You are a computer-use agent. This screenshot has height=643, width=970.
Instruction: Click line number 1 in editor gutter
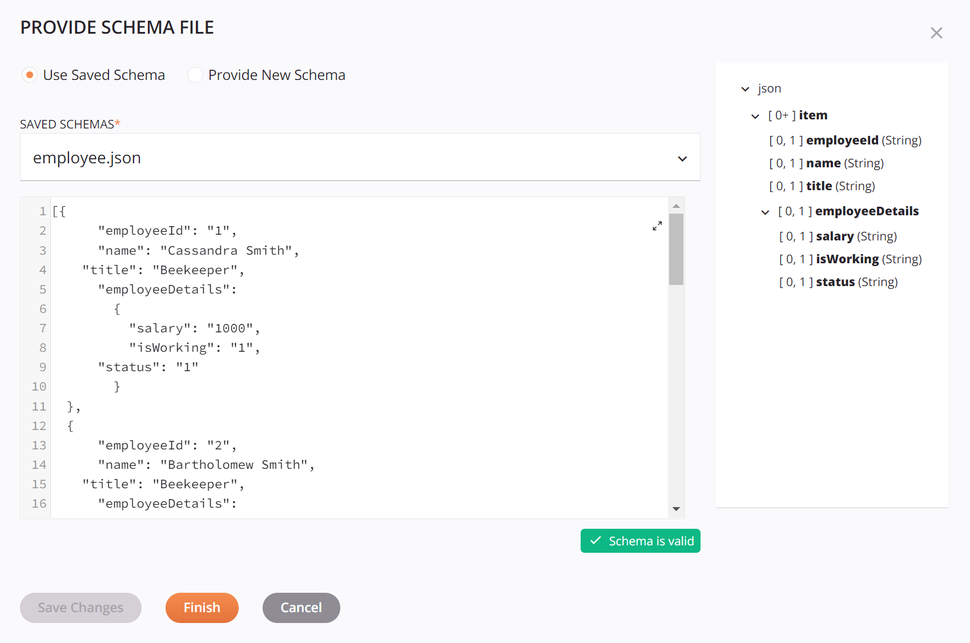[x=43, y=212]
